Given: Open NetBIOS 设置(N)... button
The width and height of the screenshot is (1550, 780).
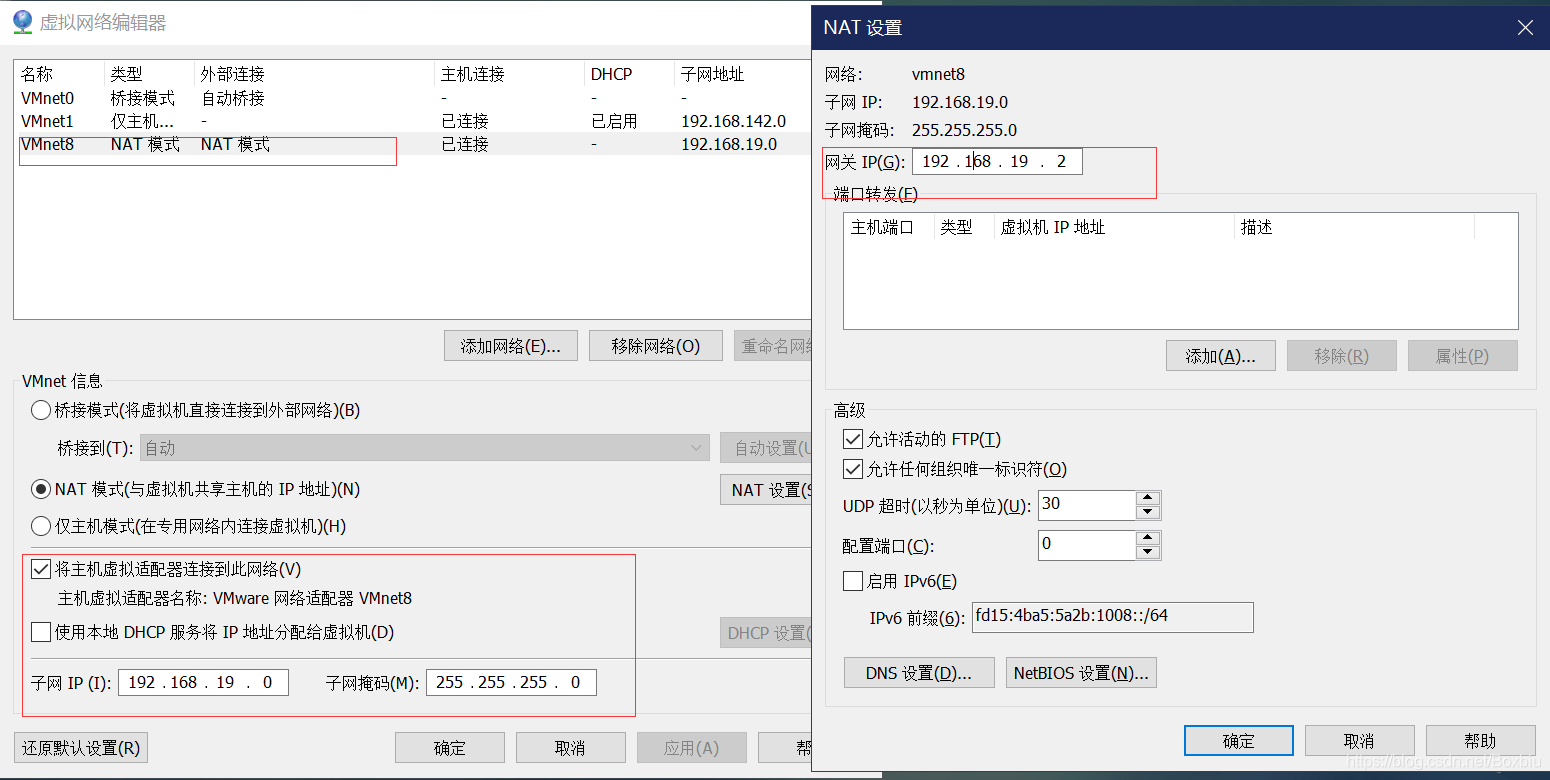Looking at the screenshot, I should (1082, 673).
